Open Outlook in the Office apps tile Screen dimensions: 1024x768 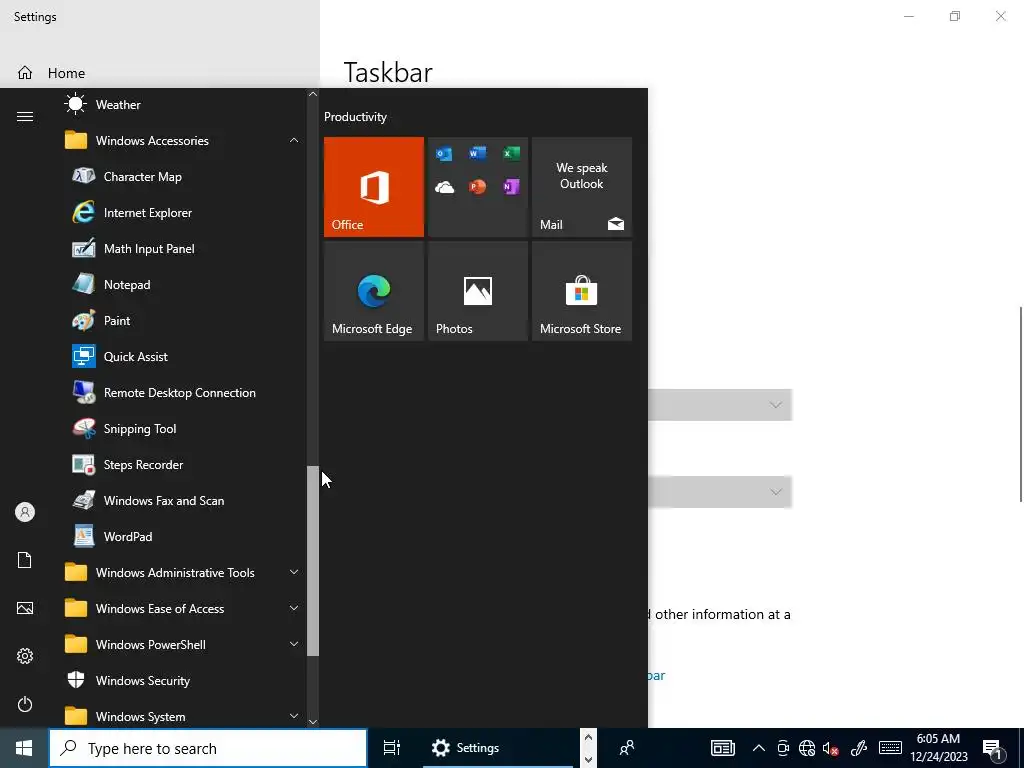(x=444, y=153)
